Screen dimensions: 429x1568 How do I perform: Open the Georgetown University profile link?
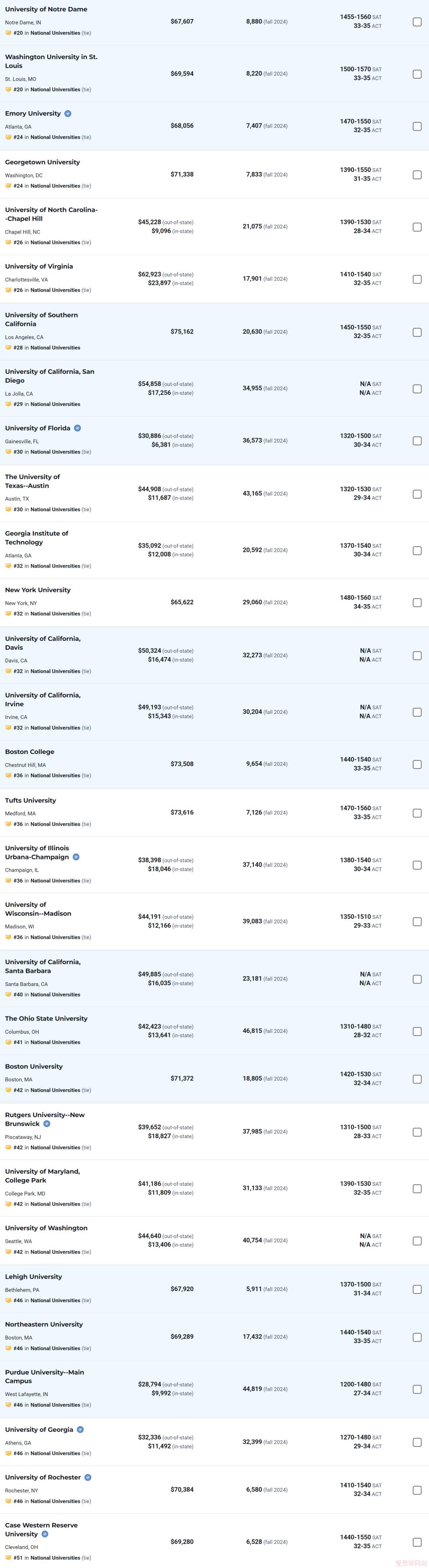tap(43, 162)
